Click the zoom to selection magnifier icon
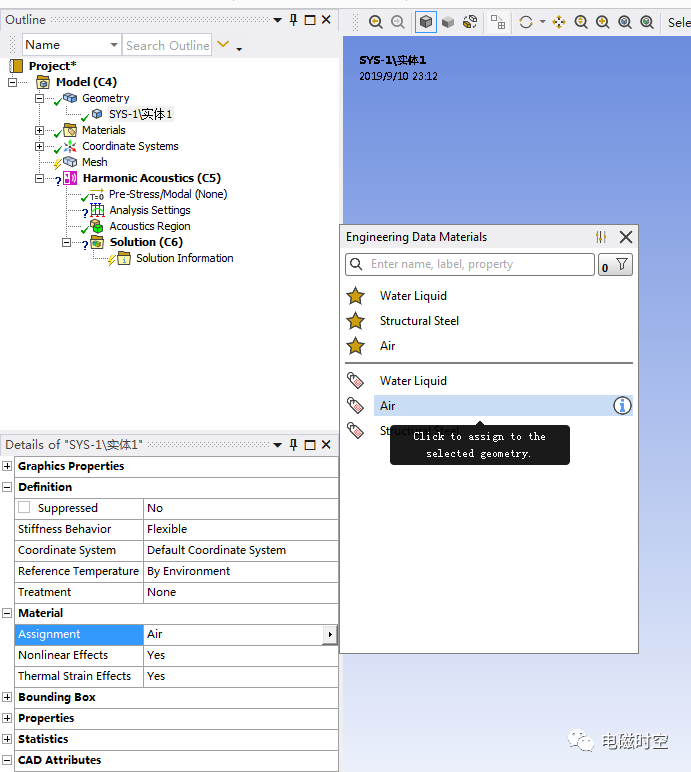The width and height of the screenshot is (691, 772). pyautogui.click(x=647, y=22)
